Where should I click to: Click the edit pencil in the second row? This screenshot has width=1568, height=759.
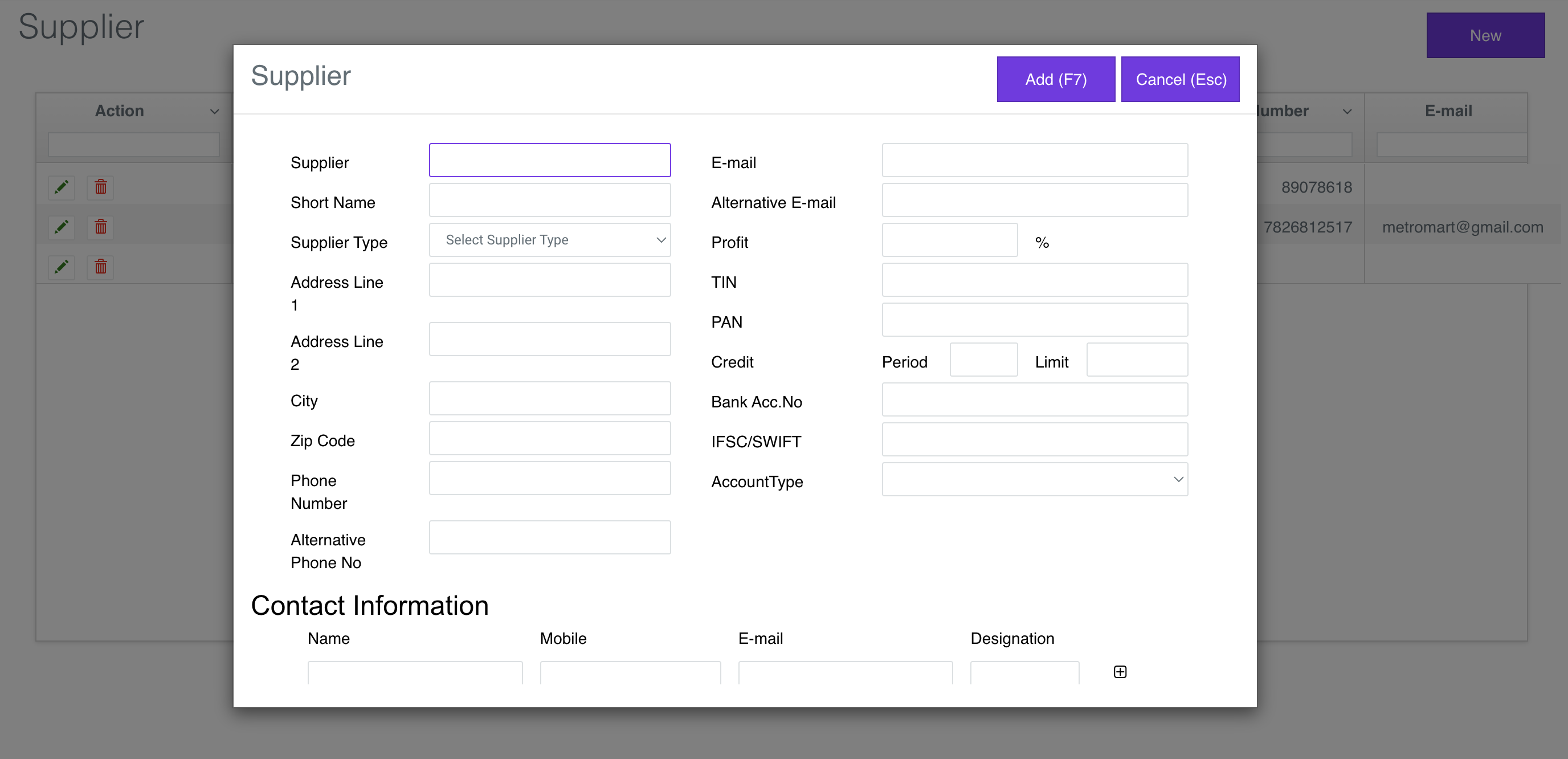(x=62, y=227)
